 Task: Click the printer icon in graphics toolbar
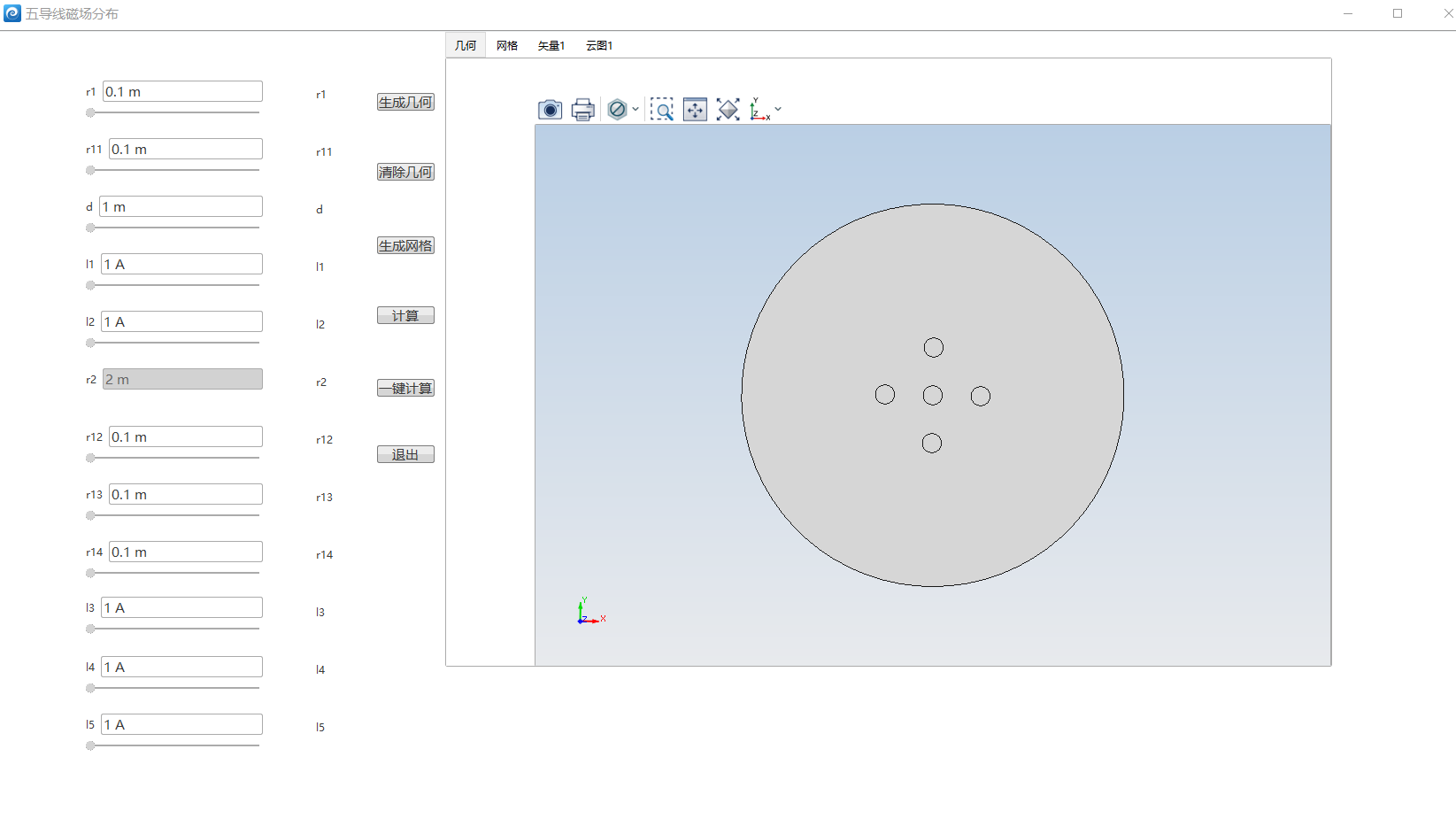tap(582, 110)
